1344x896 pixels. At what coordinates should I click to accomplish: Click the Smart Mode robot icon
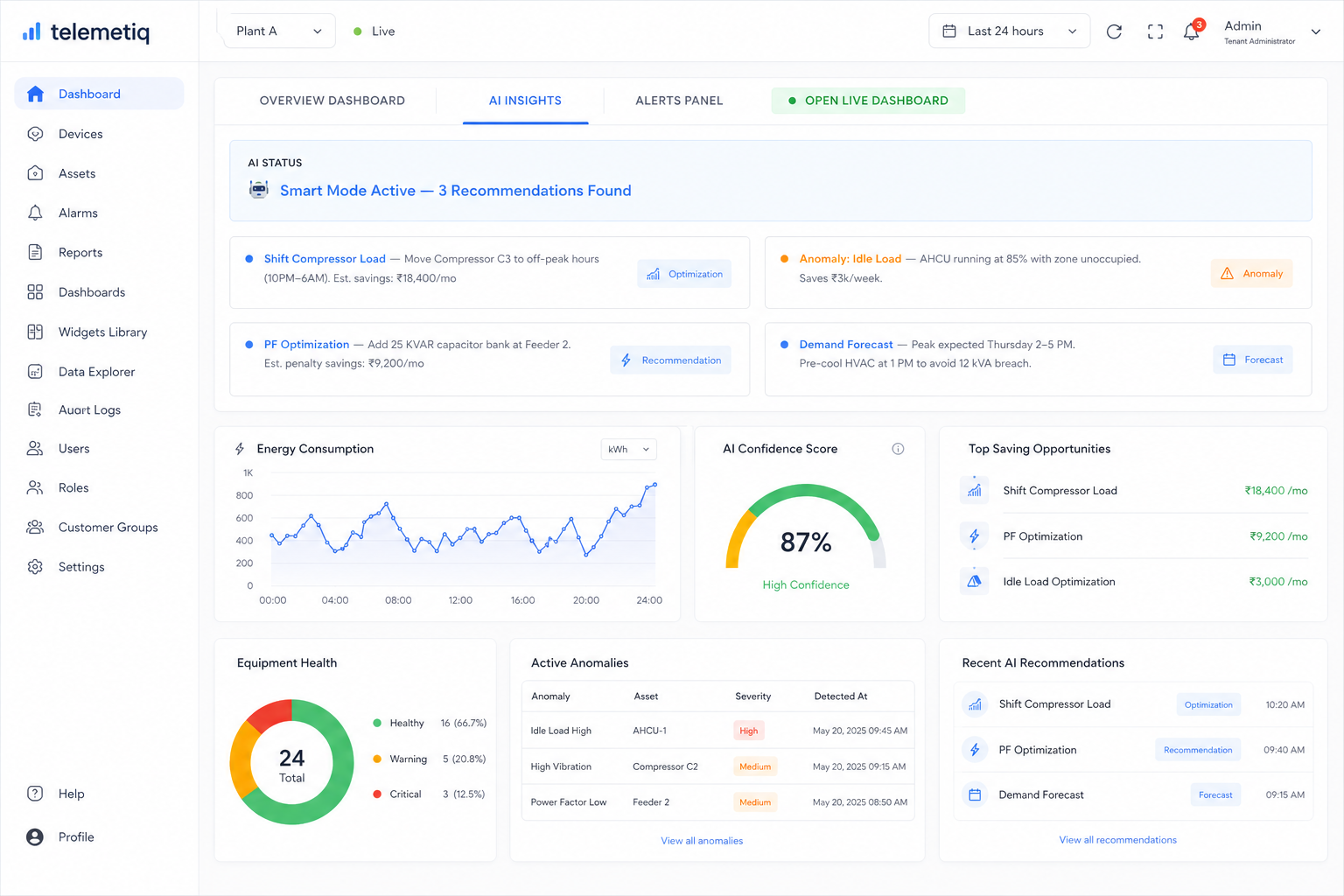coord(258,189)
